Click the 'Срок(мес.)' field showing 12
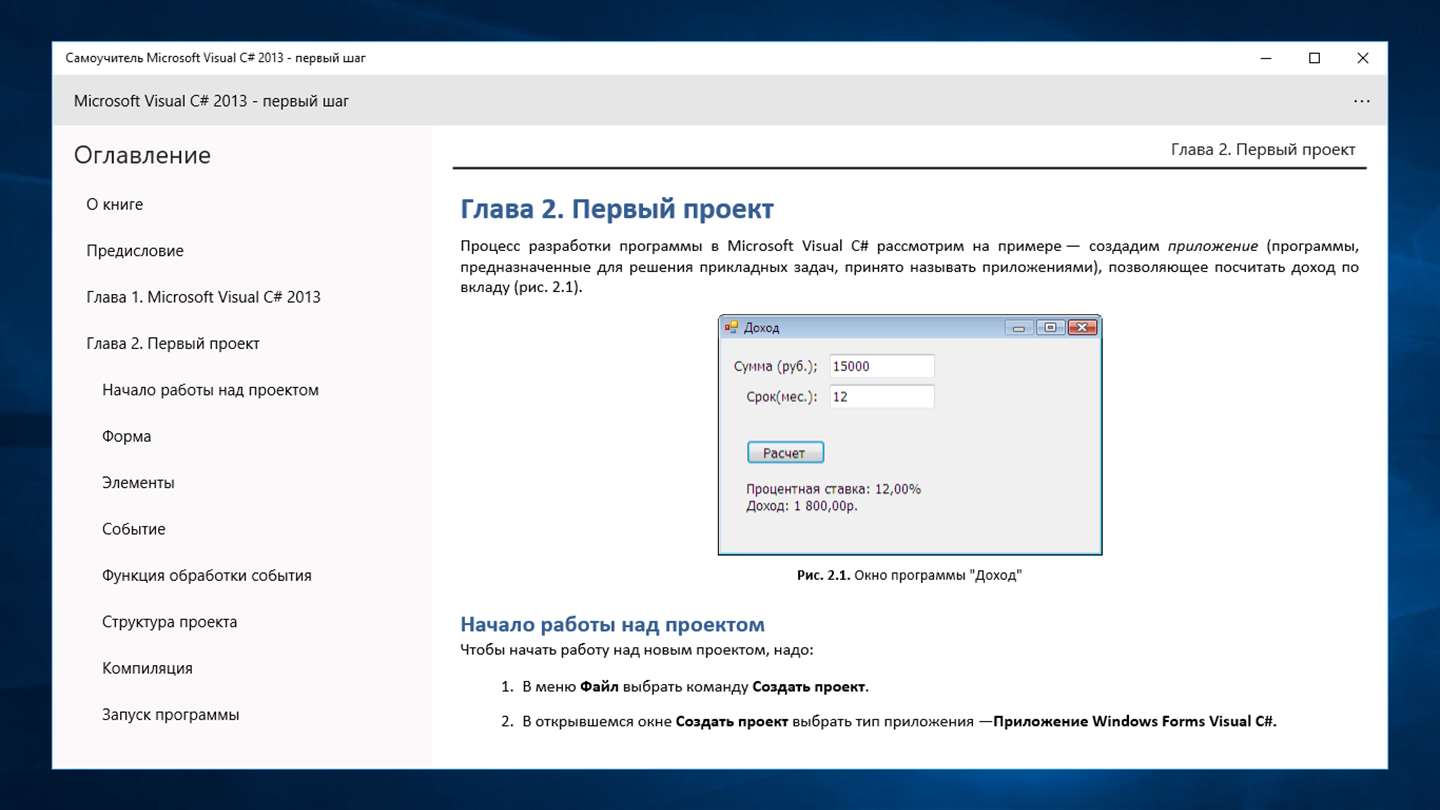Viewport: 1440px width, 810px height. [x=882, y=397]
